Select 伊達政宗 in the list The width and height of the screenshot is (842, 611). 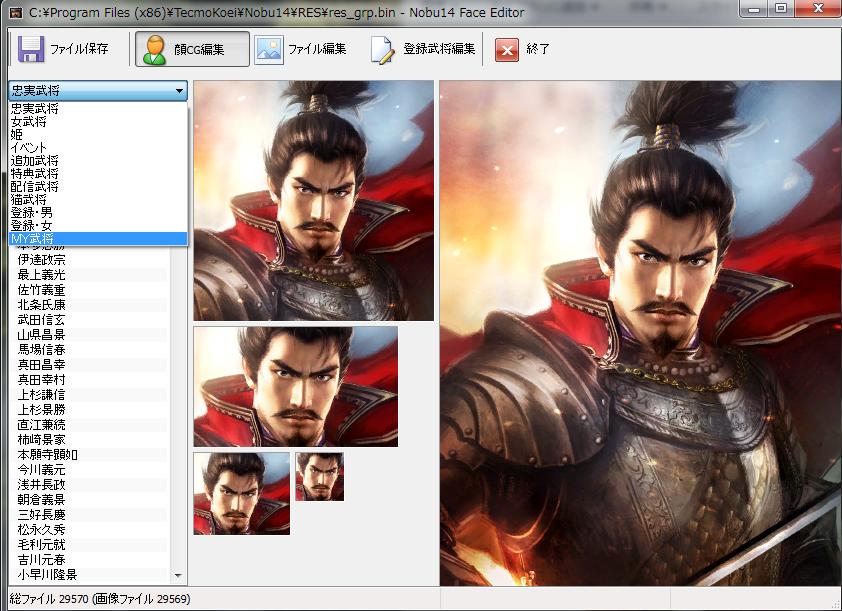(x=41, y=260)
